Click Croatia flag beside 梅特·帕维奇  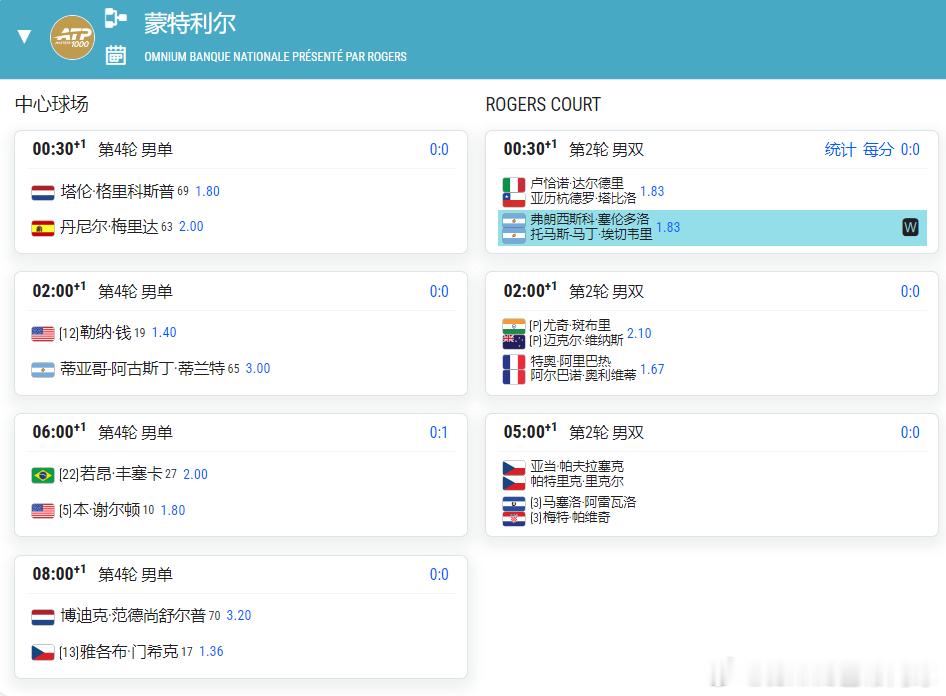(514, 519)
